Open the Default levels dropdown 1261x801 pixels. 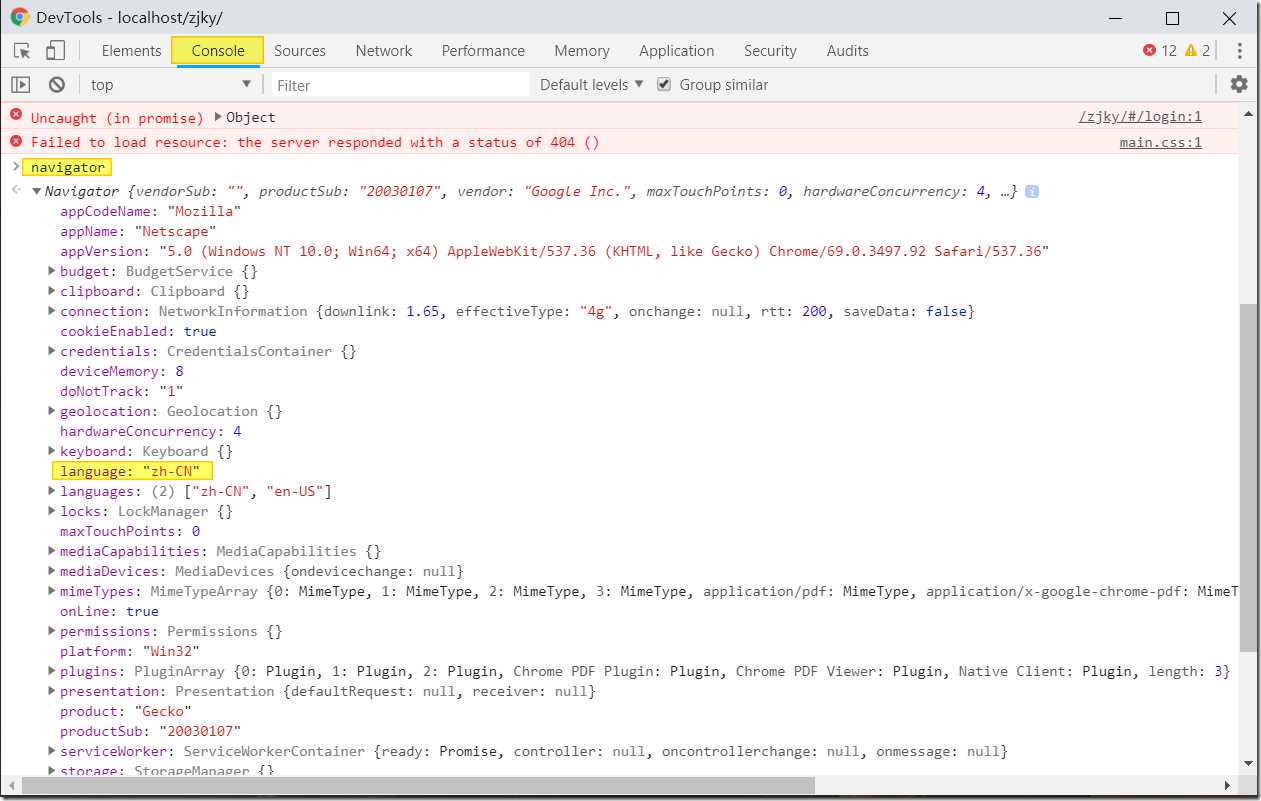pos(591,85)
